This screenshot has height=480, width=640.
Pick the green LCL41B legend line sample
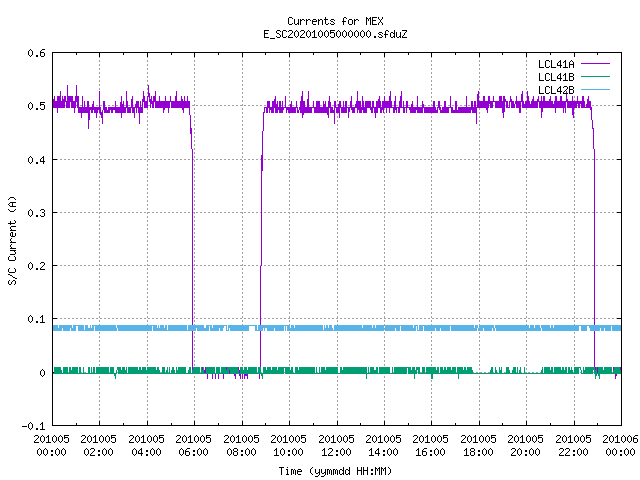[x=595, y=76]
